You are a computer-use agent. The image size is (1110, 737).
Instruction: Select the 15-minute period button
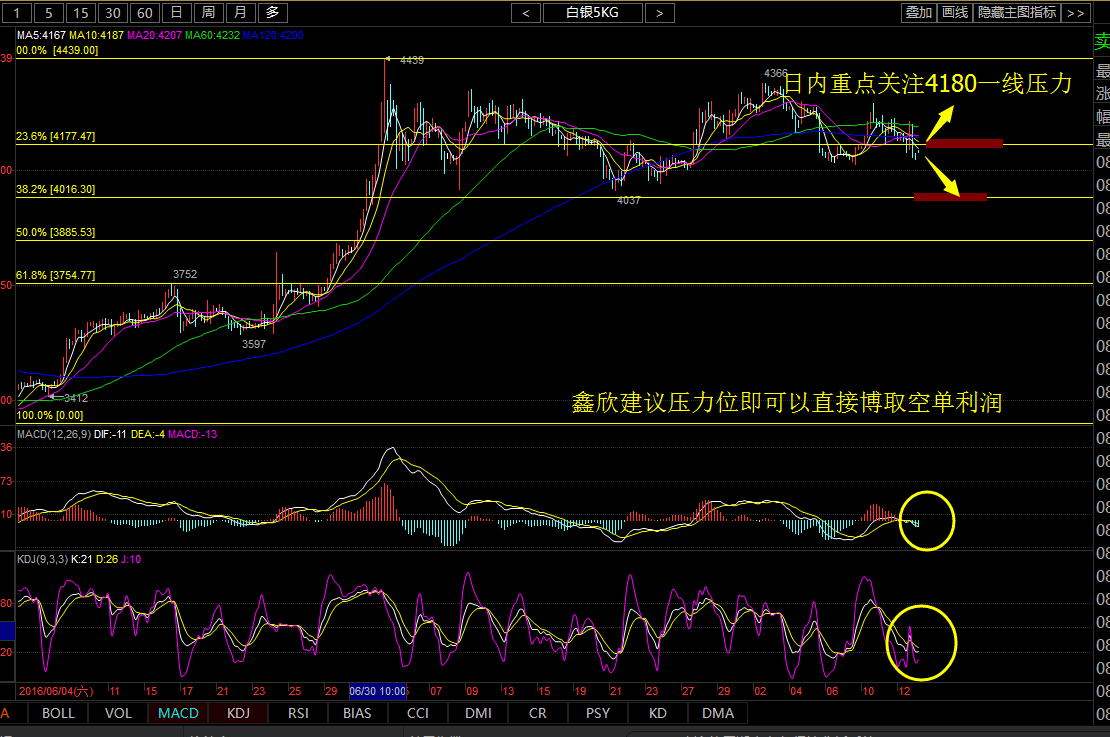coord(81,13)
